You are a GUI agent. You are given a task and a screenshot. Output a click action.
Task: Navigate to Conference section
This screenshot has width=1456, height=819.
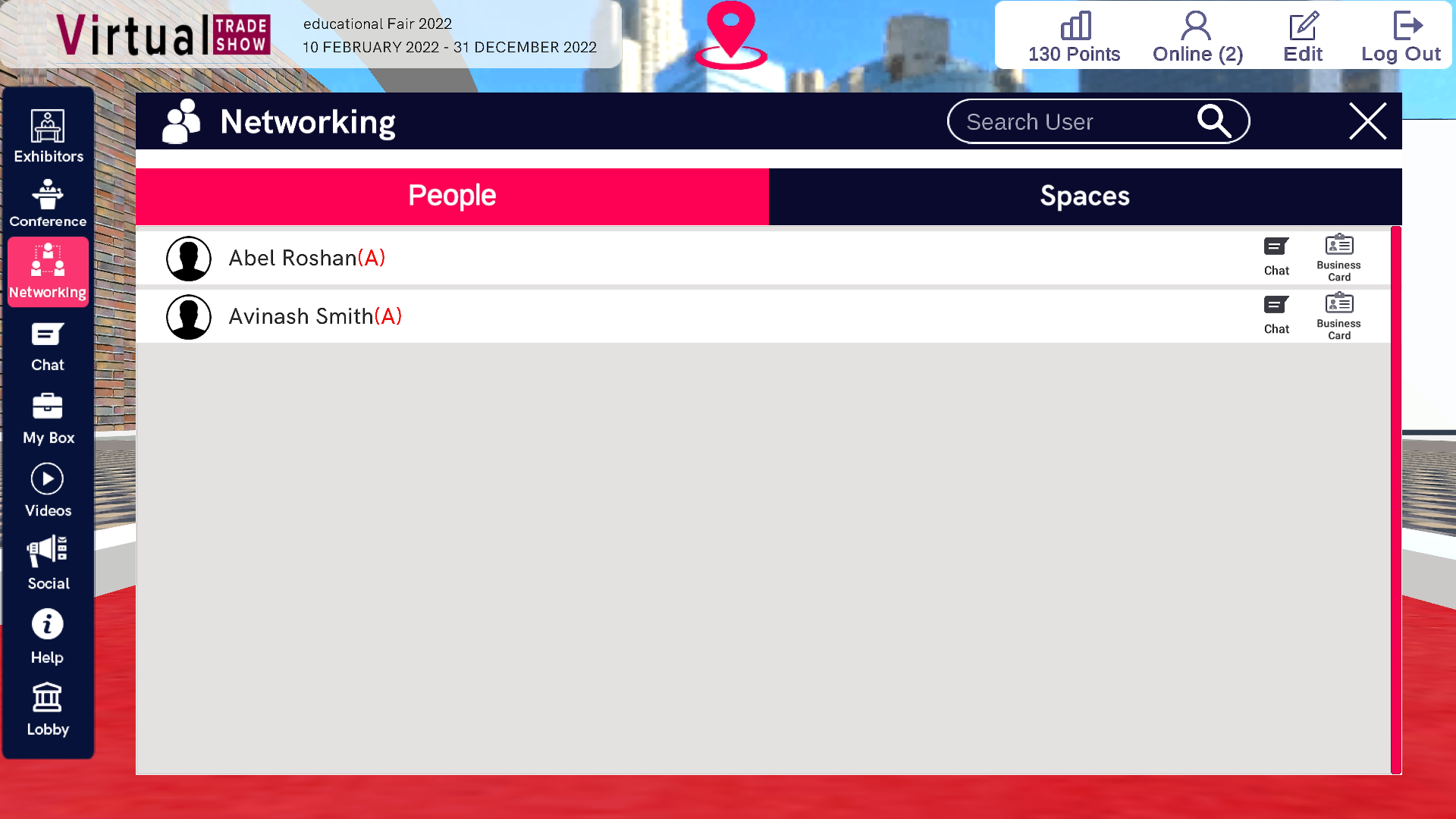48,203
